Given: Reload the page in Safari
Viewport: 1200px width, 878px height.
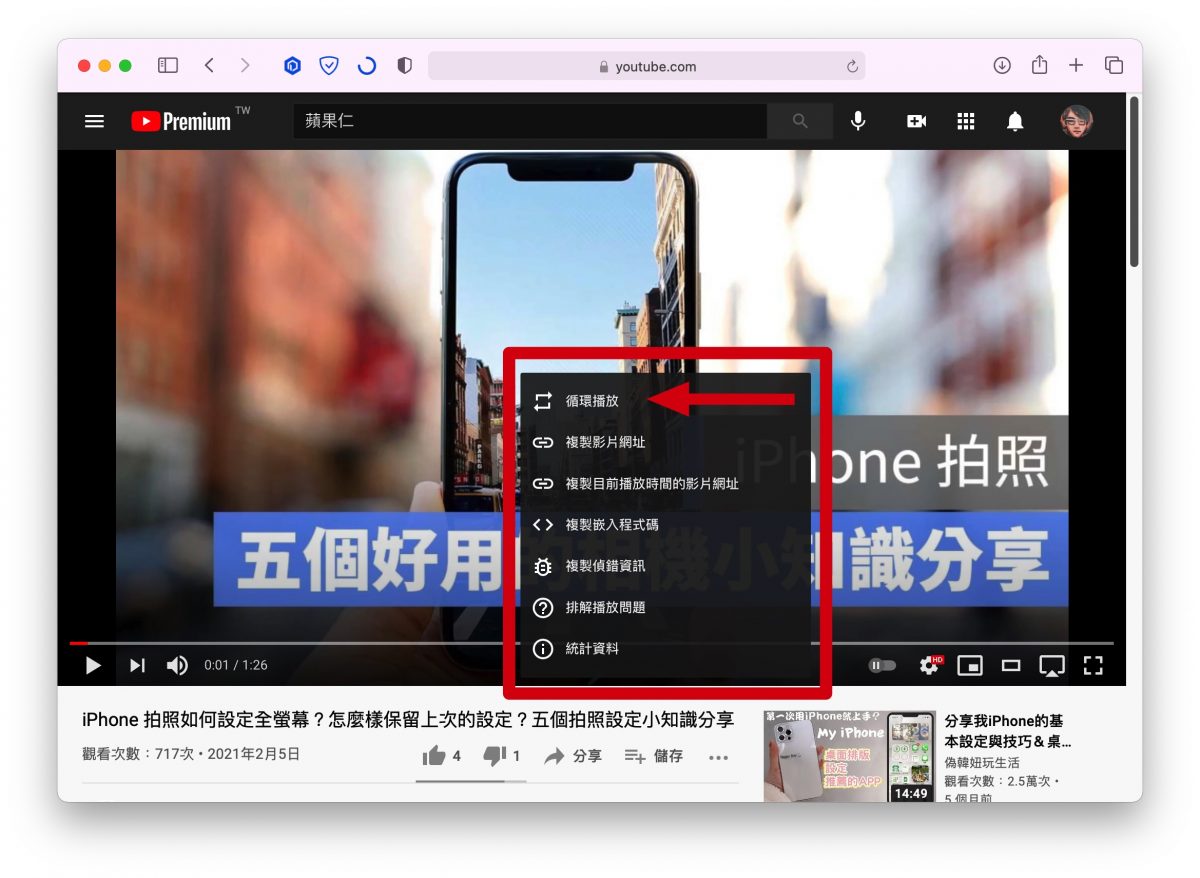Looking at the screenshot, I should [852, 66].
